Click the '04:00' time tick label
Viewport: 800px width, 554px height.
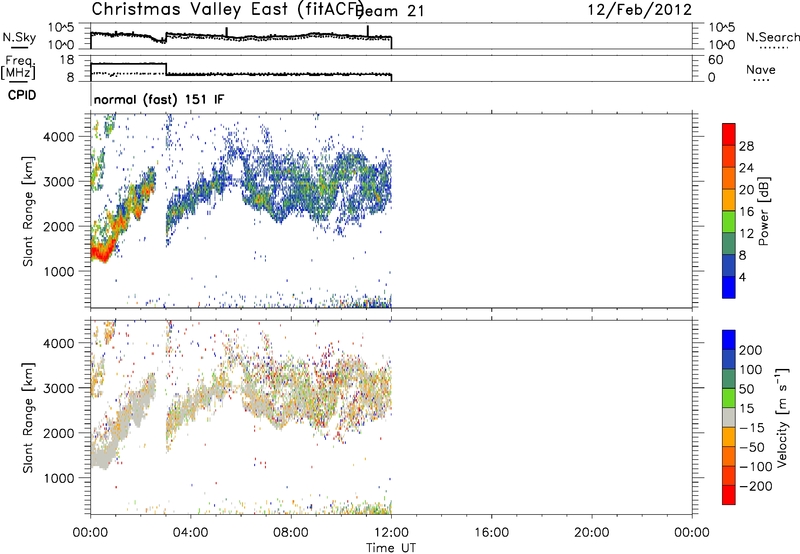pos(191,533)
